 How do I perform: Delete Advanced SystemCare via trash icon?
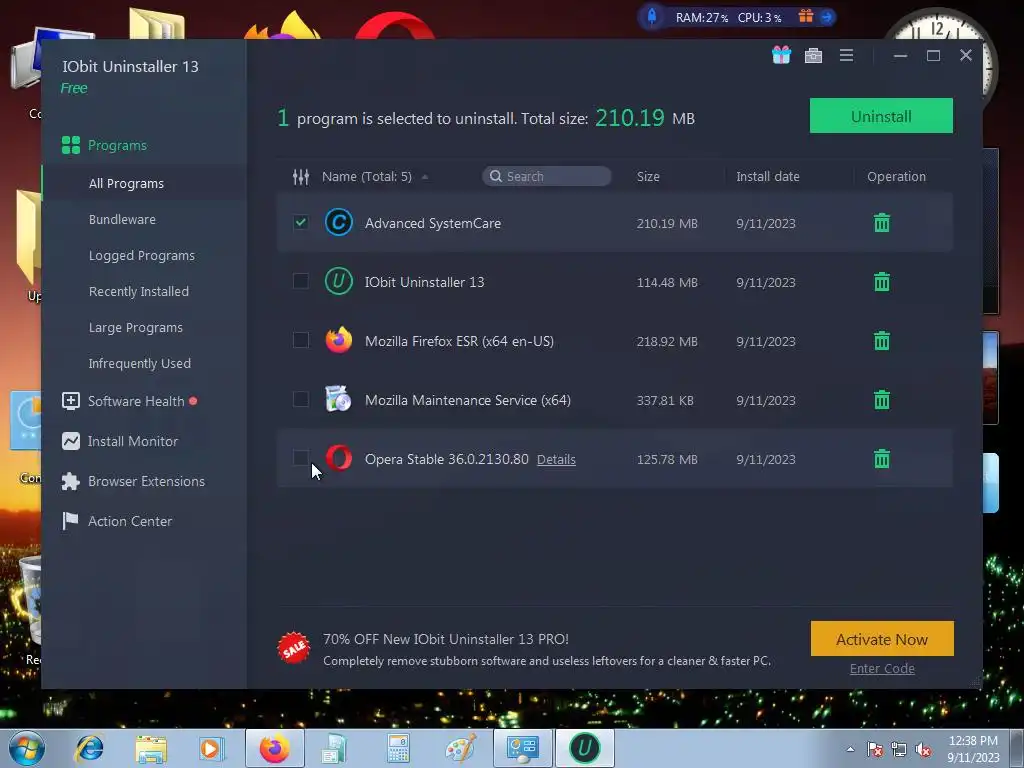click(x=882, y=223)
